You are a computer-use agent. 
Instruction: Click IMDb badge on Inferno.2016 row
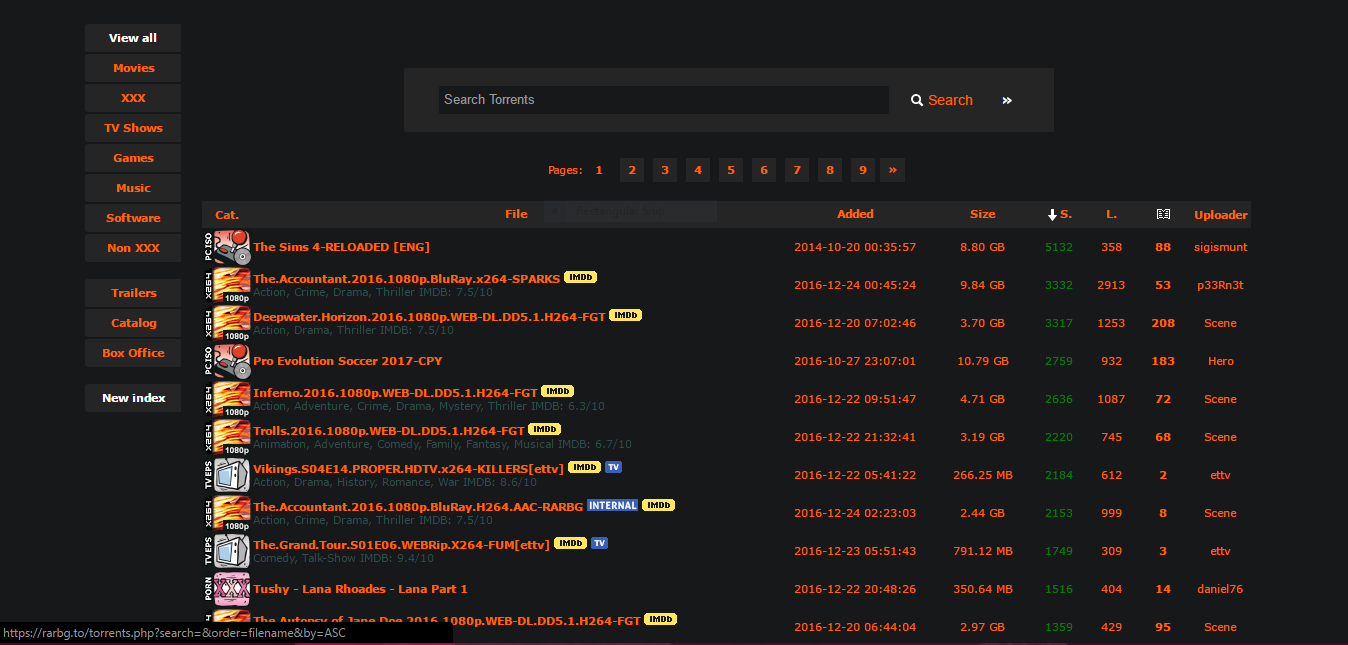pos(557,391)
